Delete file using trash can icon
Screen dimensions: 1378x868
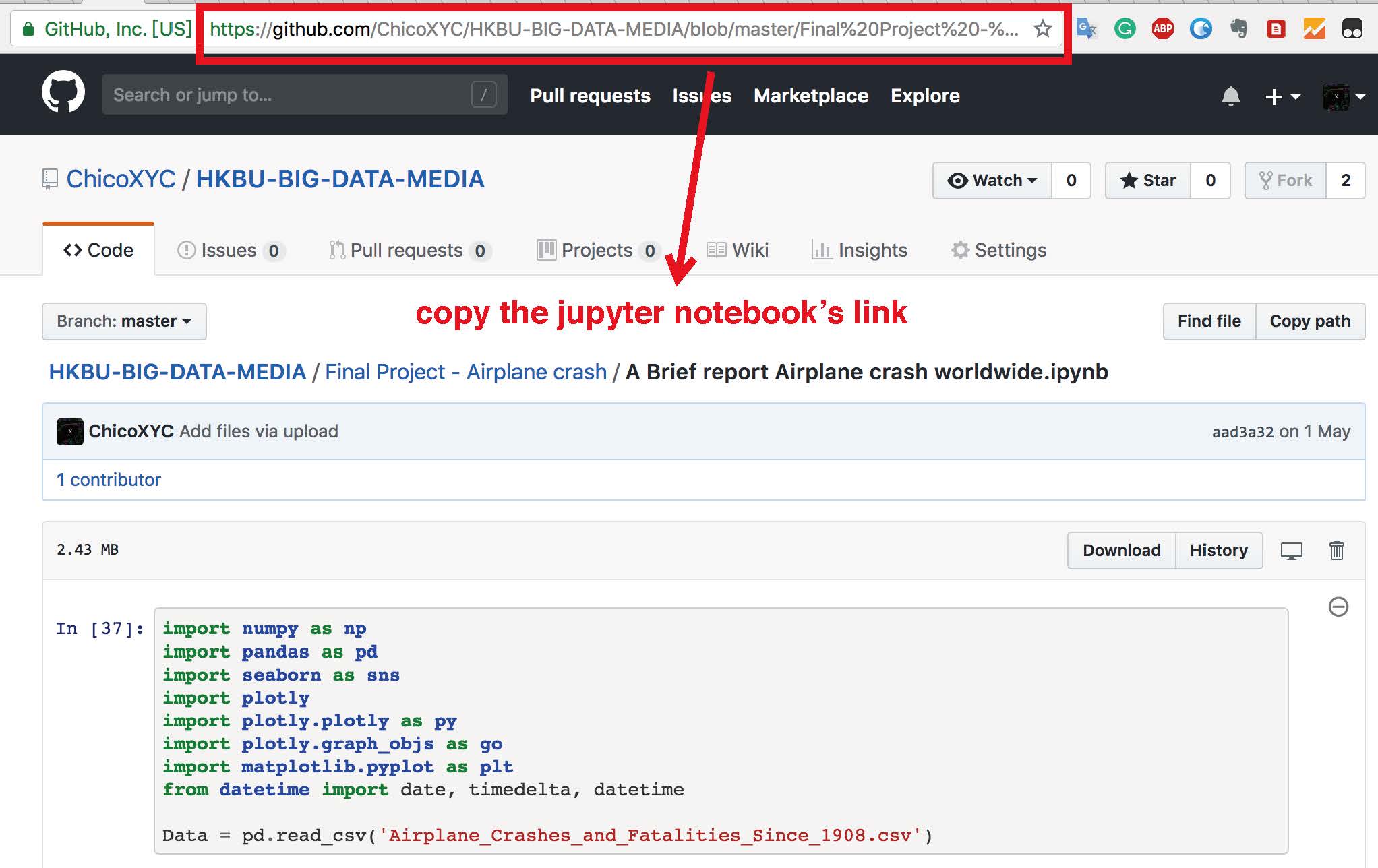tap(1336, 551)
